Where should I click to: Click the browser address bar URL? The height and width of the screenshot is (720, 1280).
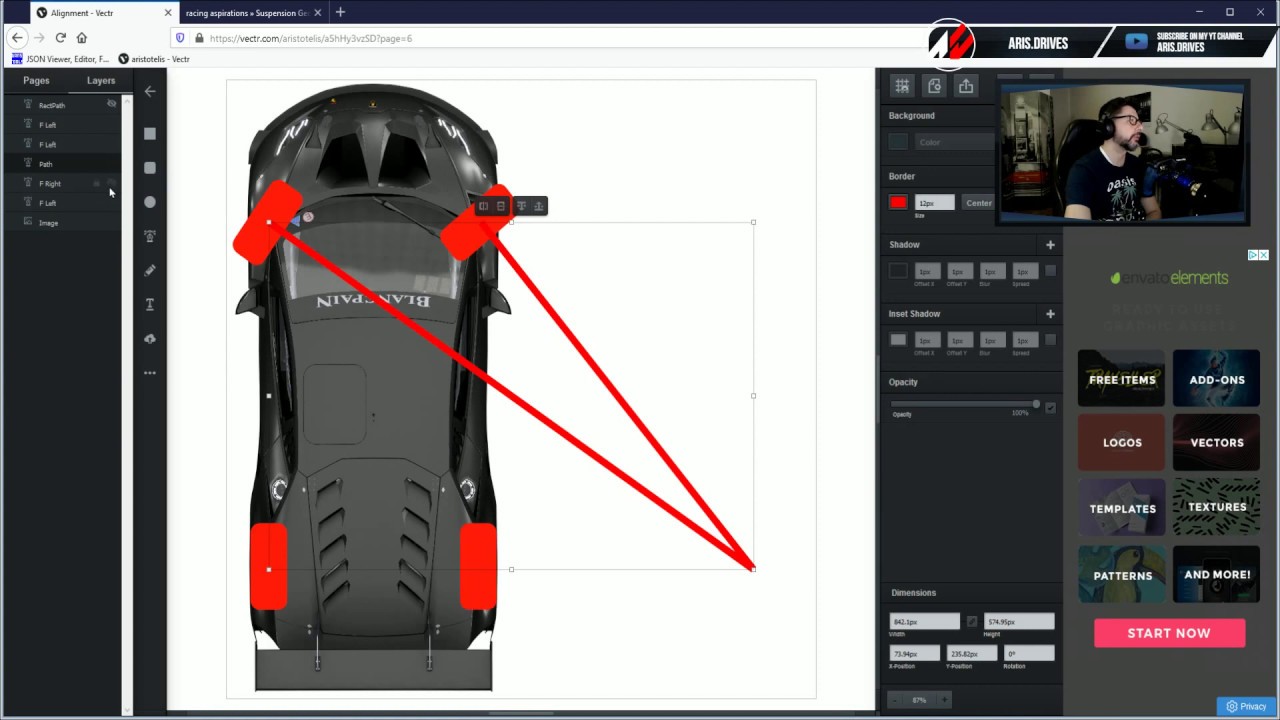311,38
